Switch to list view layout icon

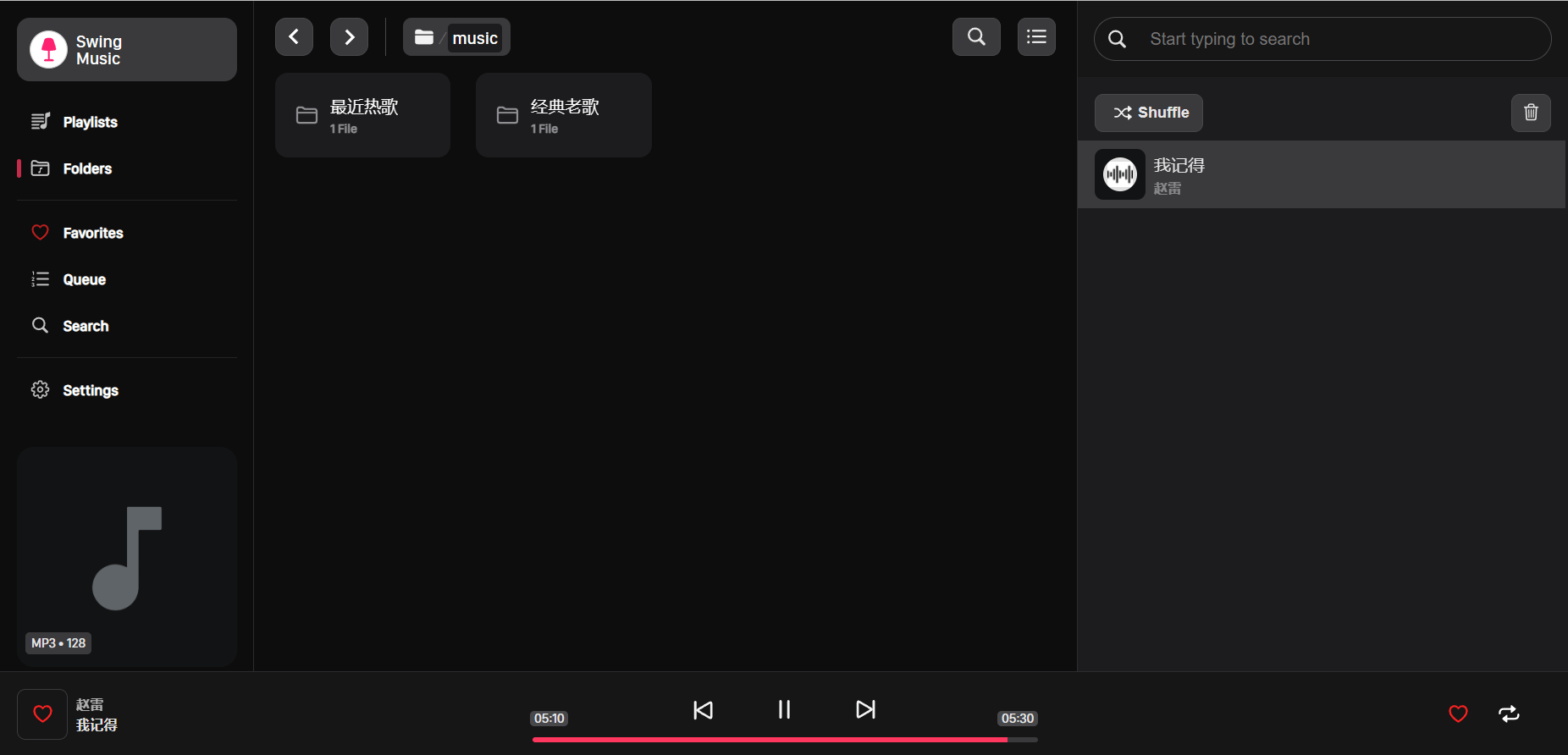(1036, 37)
